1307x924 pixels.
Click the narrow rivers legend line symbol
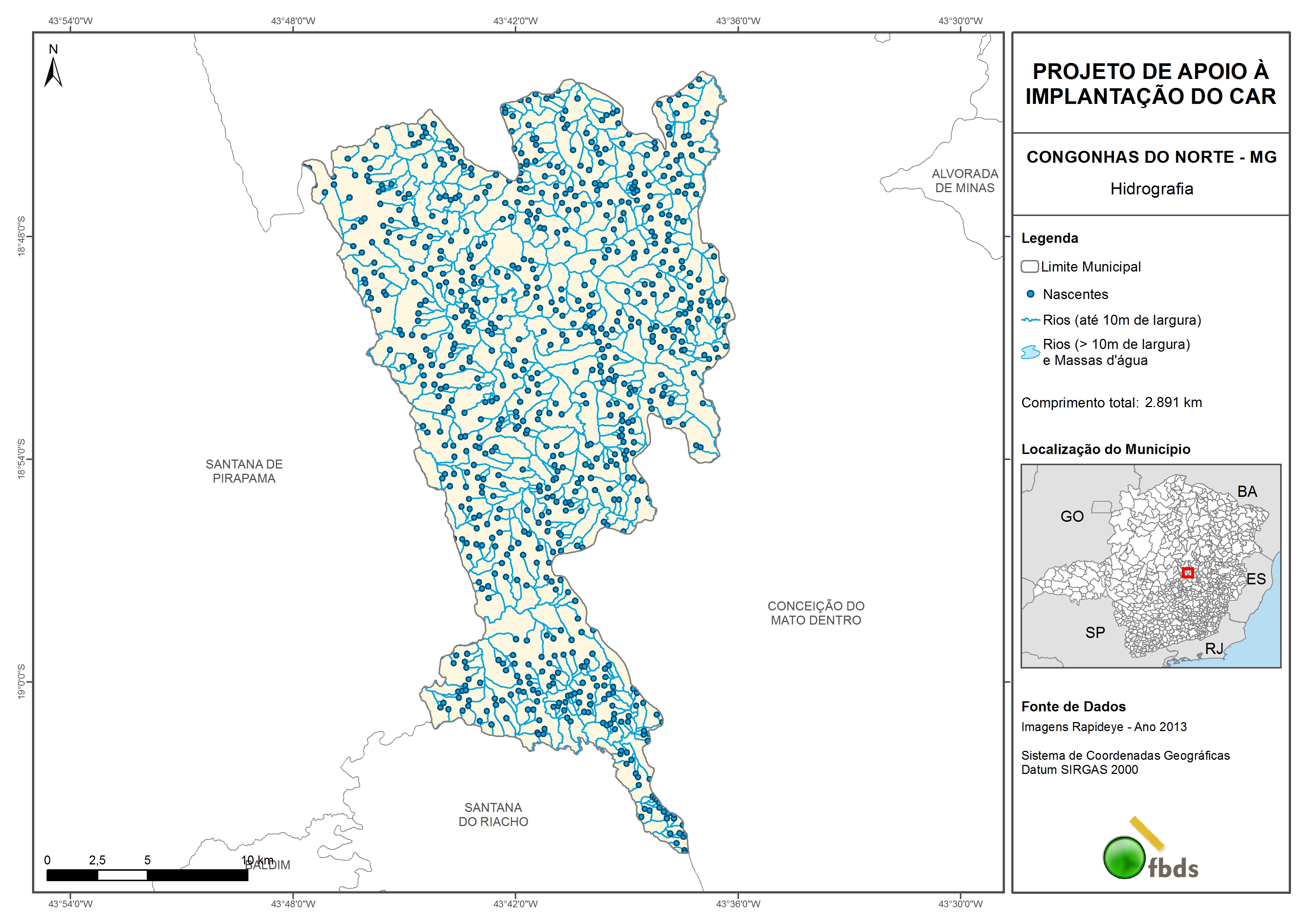(1030, 320)
